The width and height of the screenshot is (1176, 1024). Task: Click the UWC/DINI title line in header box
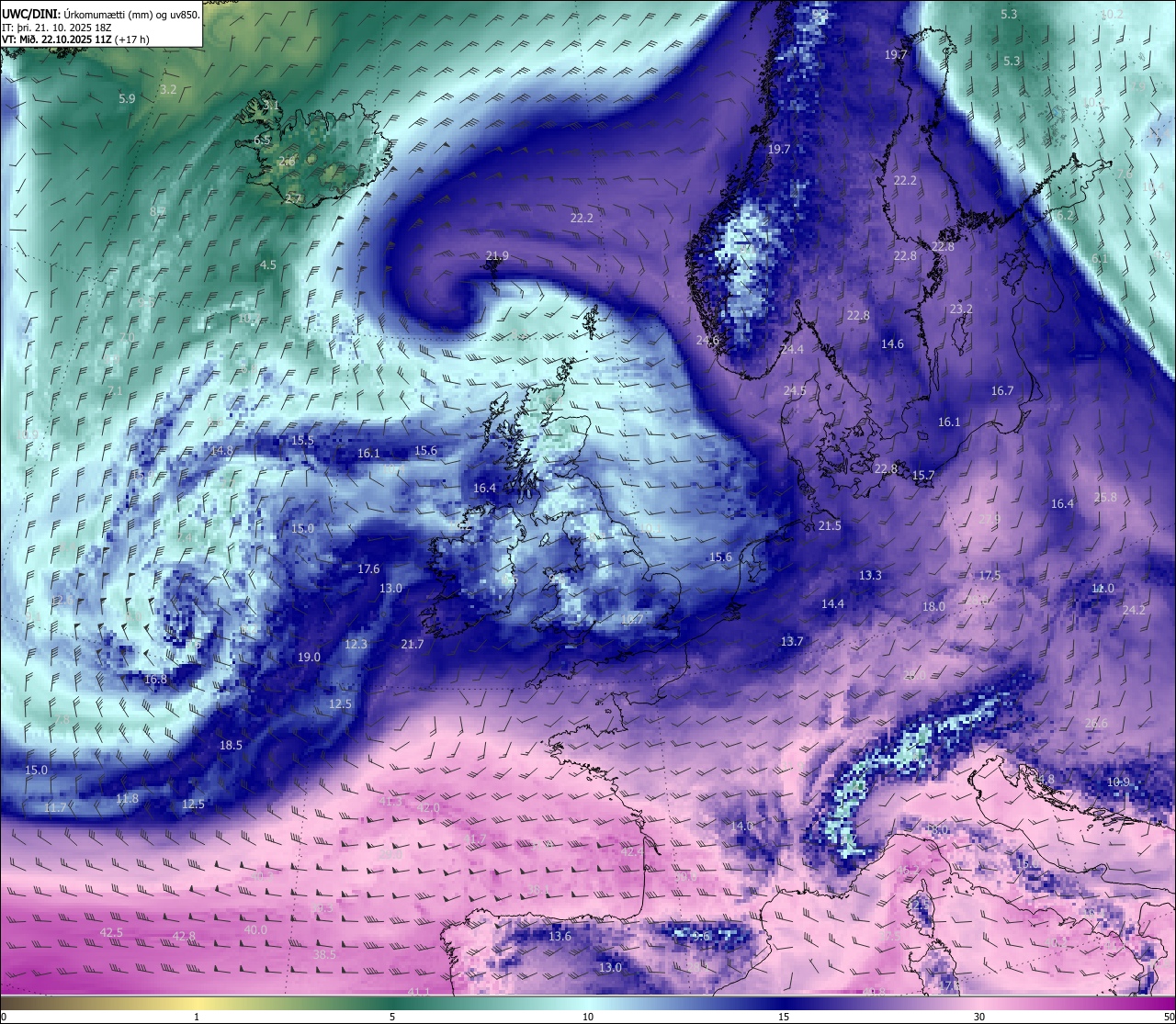tap(100, 15)
